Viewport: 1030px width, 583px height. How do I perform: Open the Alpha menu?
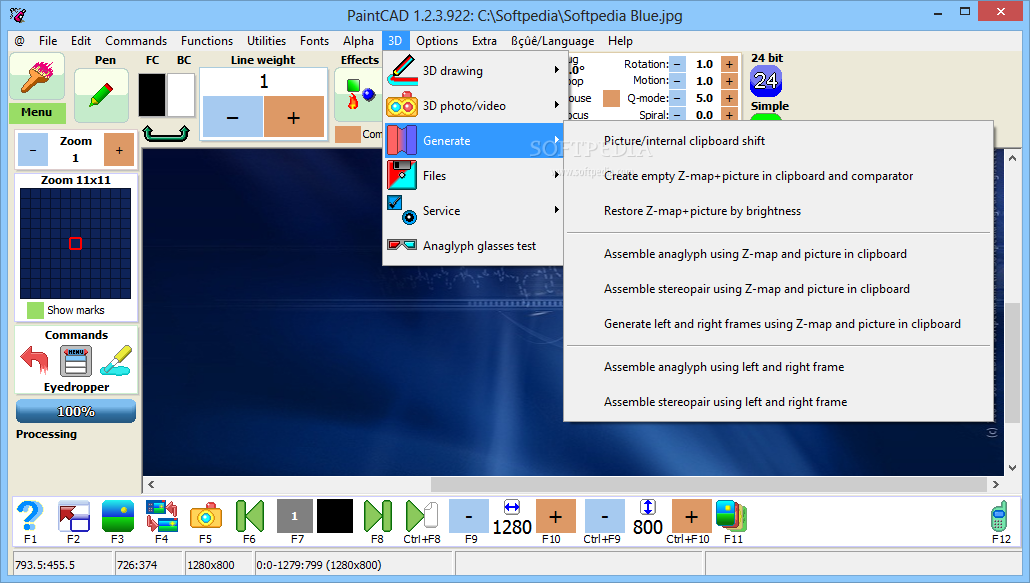click(x=358, y=41)
